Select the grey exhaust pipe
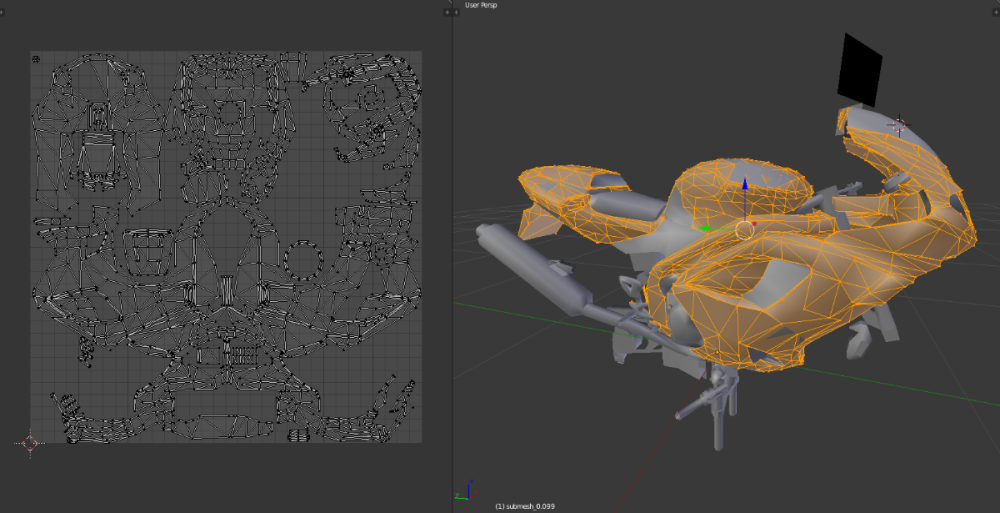Screen dimensions: 1000x513 (530, 265)
